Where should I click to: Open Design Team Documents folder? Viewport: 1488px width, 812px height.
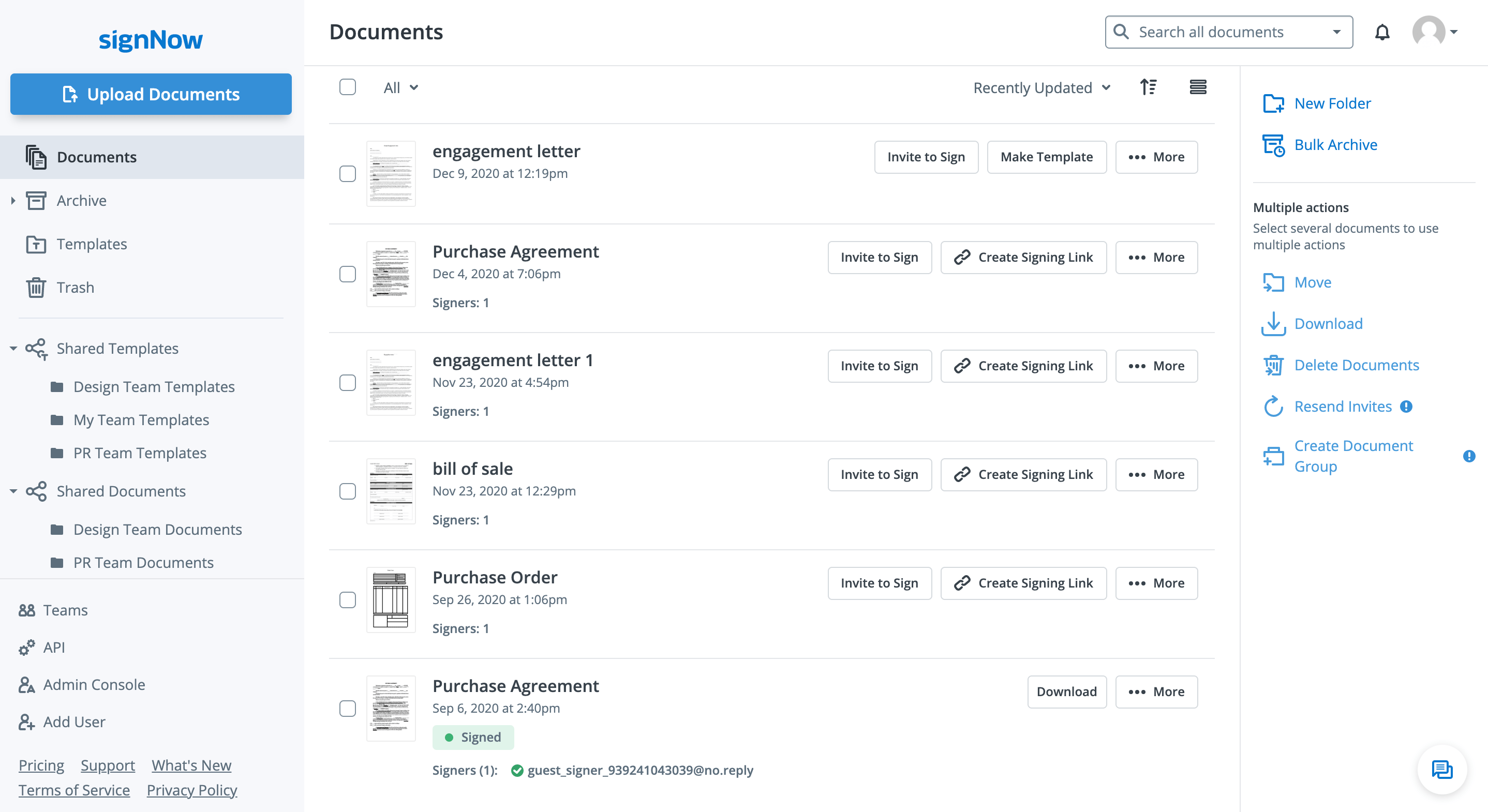point(158,529)
